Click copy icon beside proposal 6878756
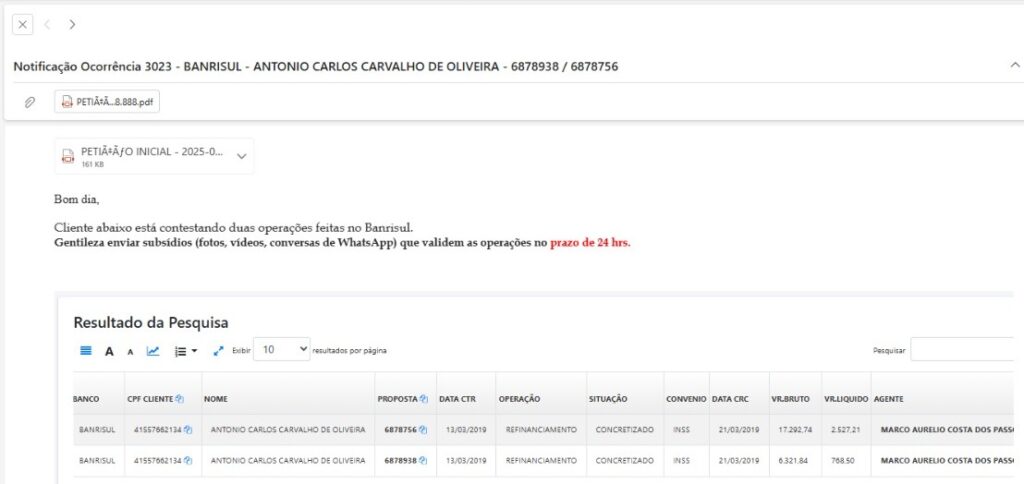This screenshot has width=1024, height=484. pyautogui.click(x=423, y=430)
